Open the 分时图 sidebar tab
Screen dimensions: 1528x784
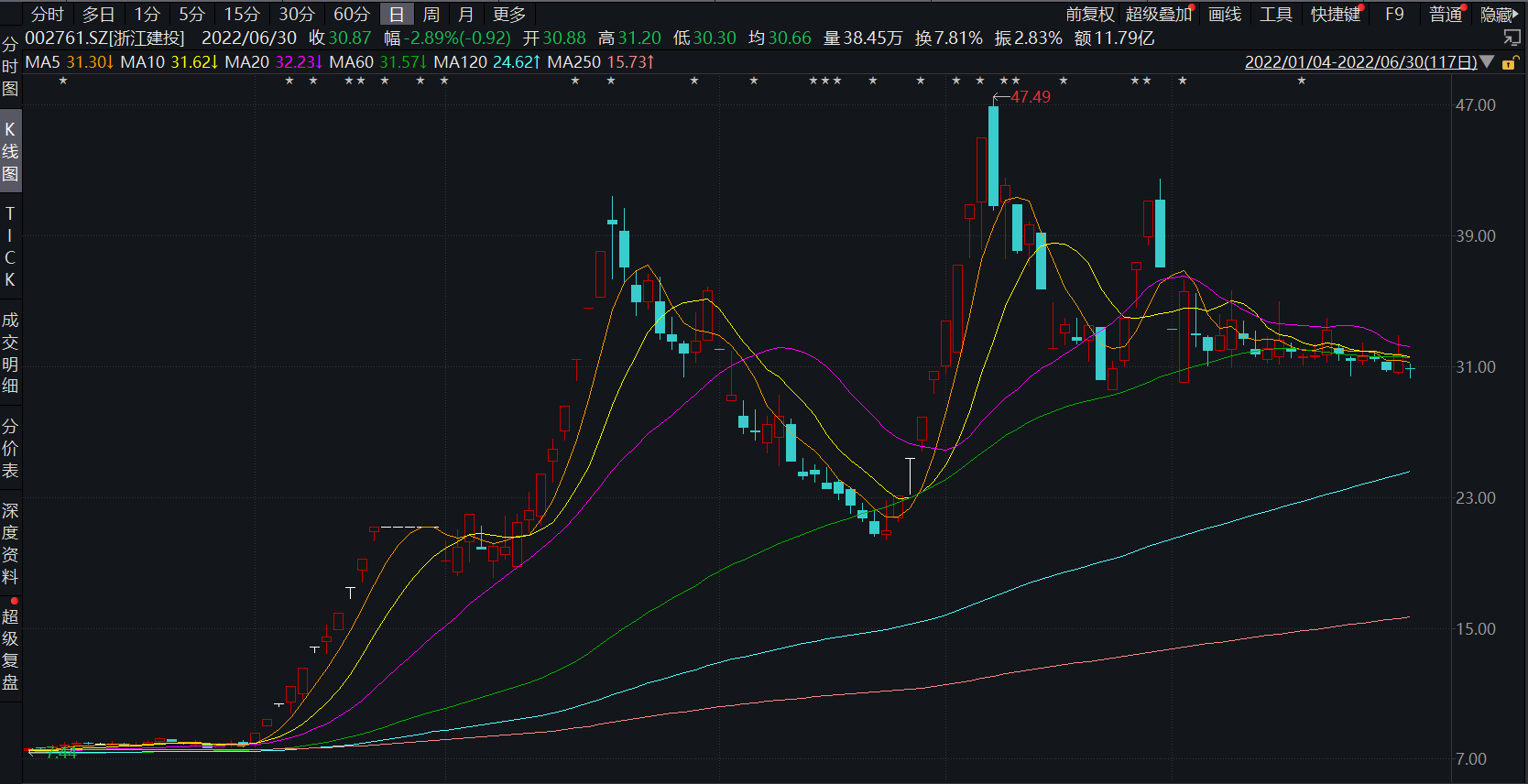click(x=10, y=67)
